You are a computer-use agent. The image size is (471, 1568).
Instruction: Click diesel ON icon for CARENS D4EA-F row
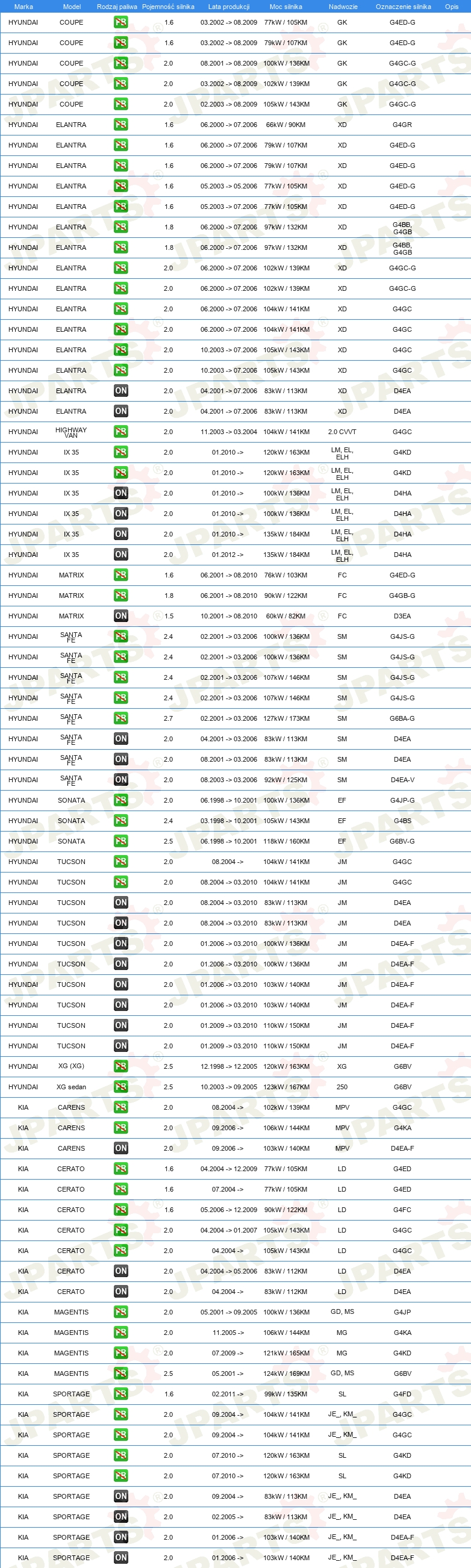[x=120, y=1148]
